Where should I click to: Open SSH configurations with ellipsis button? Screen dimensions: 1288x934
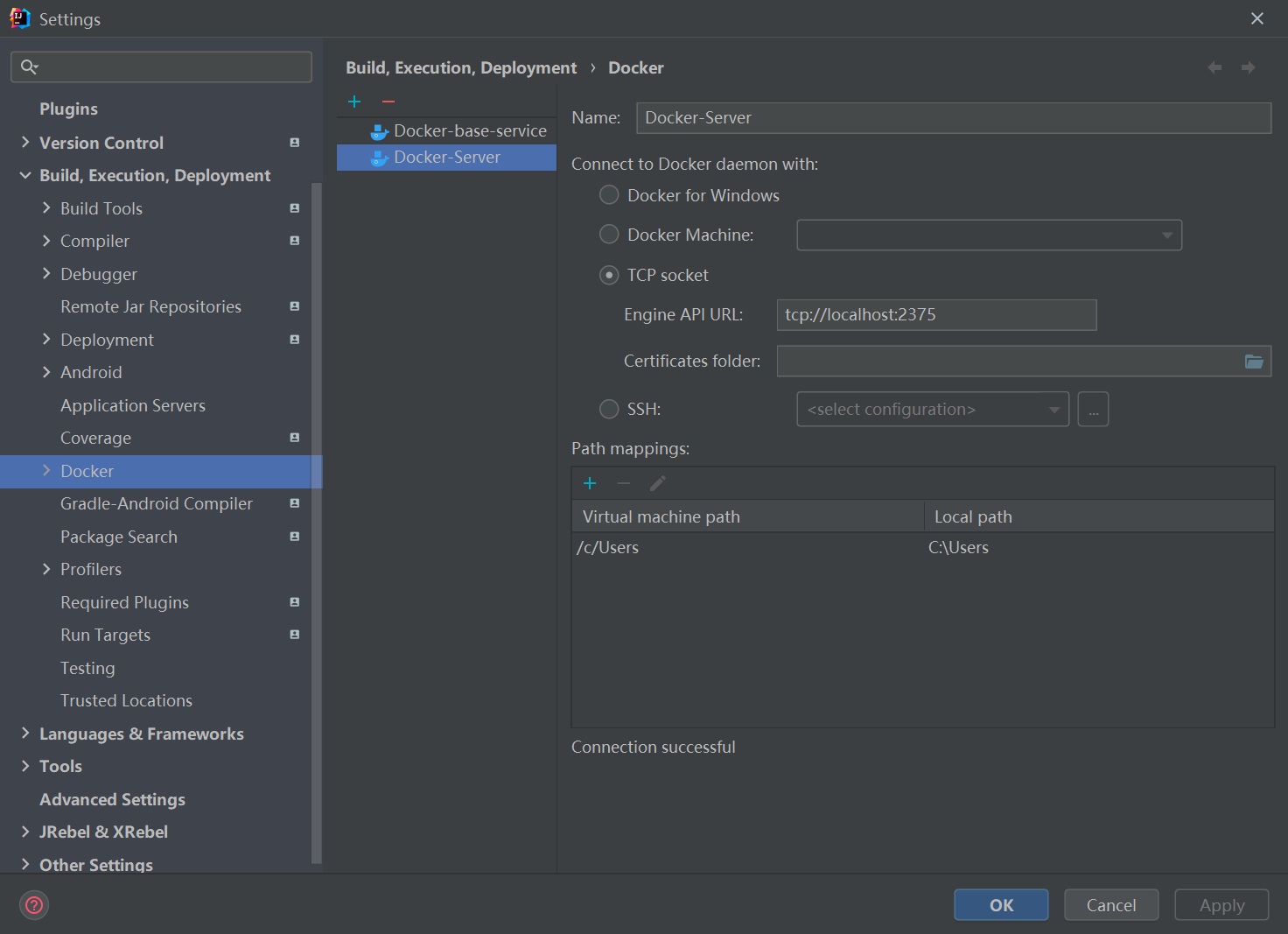pos(1093,409)
